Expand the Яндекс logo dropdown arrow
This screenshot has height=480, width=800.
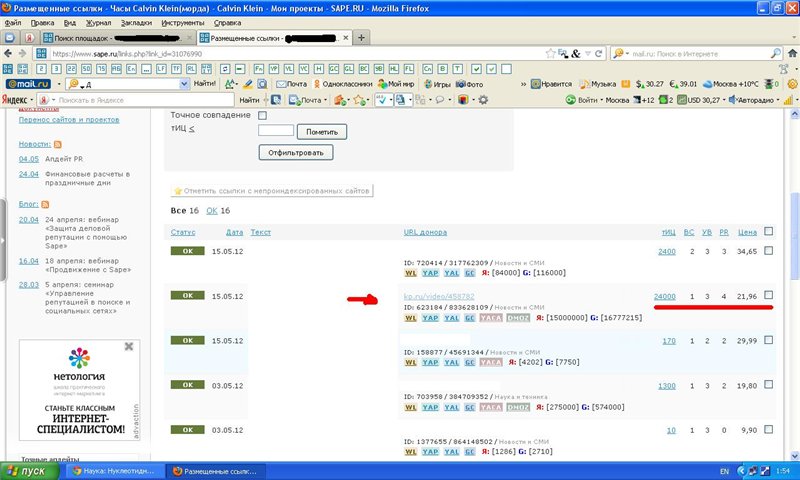click(x=32, y=100)
